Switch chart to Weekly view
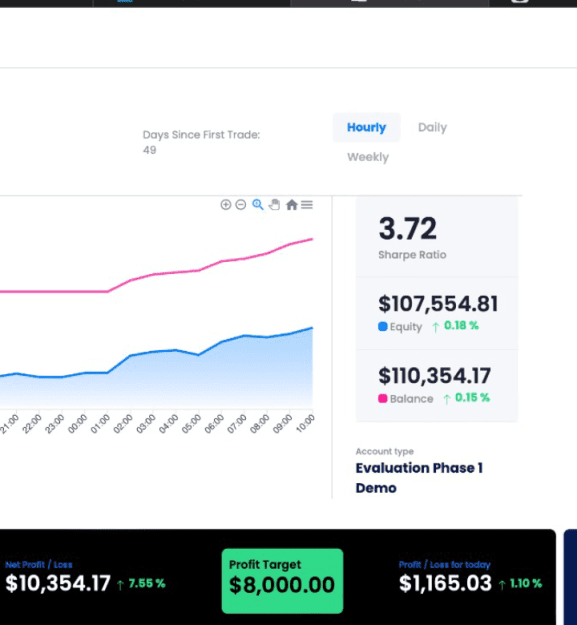This screenshot has height=625, width=577. [x=368, y=157]
